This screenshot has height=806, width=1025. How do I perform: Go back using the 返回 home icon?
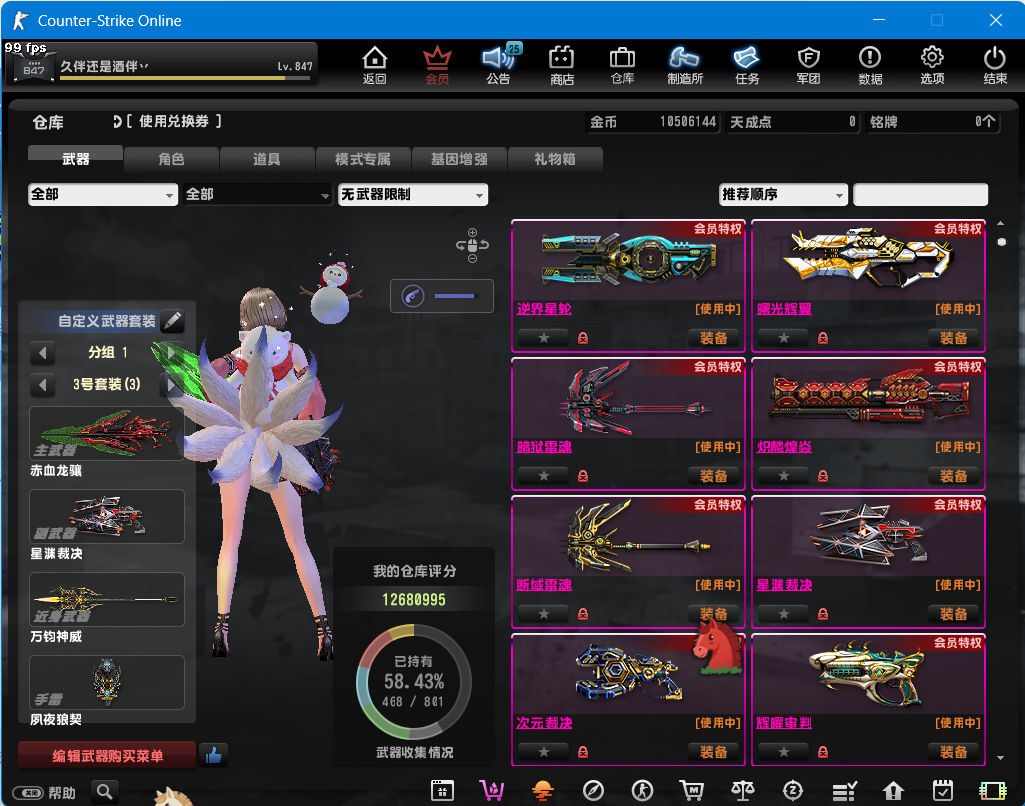(x=375, y=65)
